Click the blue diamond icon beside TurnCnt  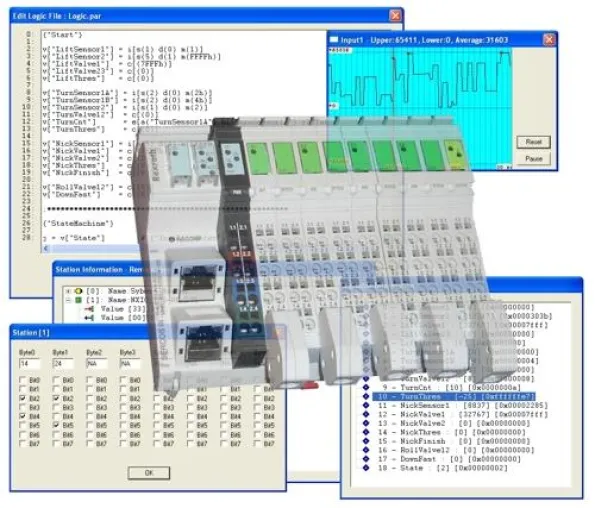tap(366, 387)
